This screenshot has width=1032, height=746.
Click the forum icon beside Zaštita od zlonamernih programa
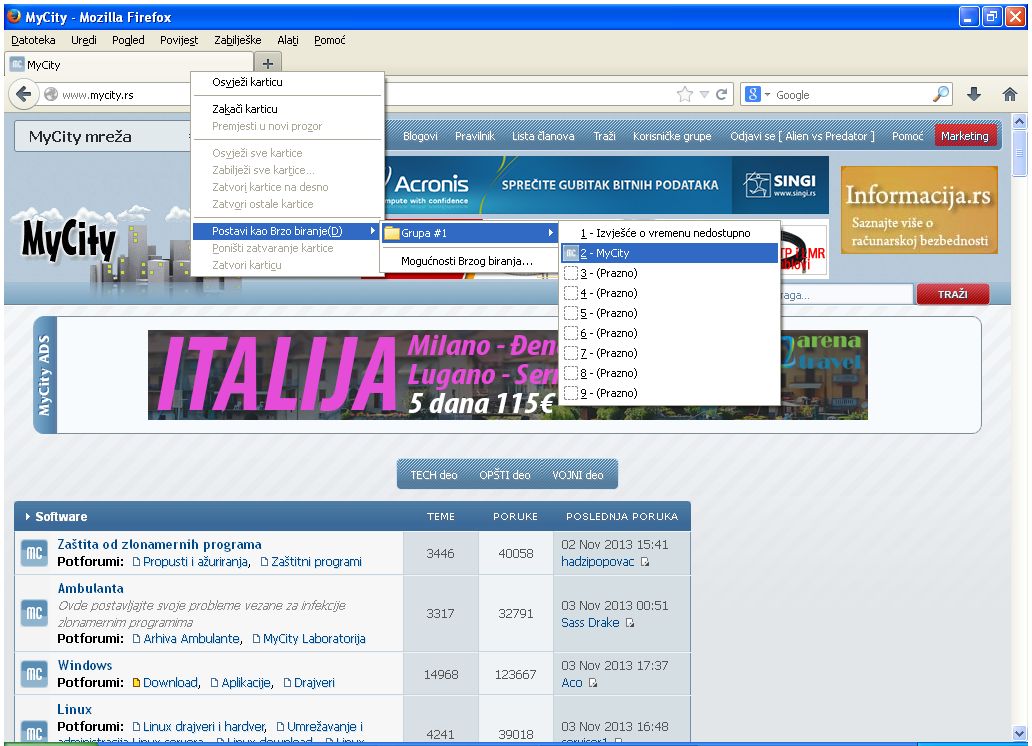[34, 553]
